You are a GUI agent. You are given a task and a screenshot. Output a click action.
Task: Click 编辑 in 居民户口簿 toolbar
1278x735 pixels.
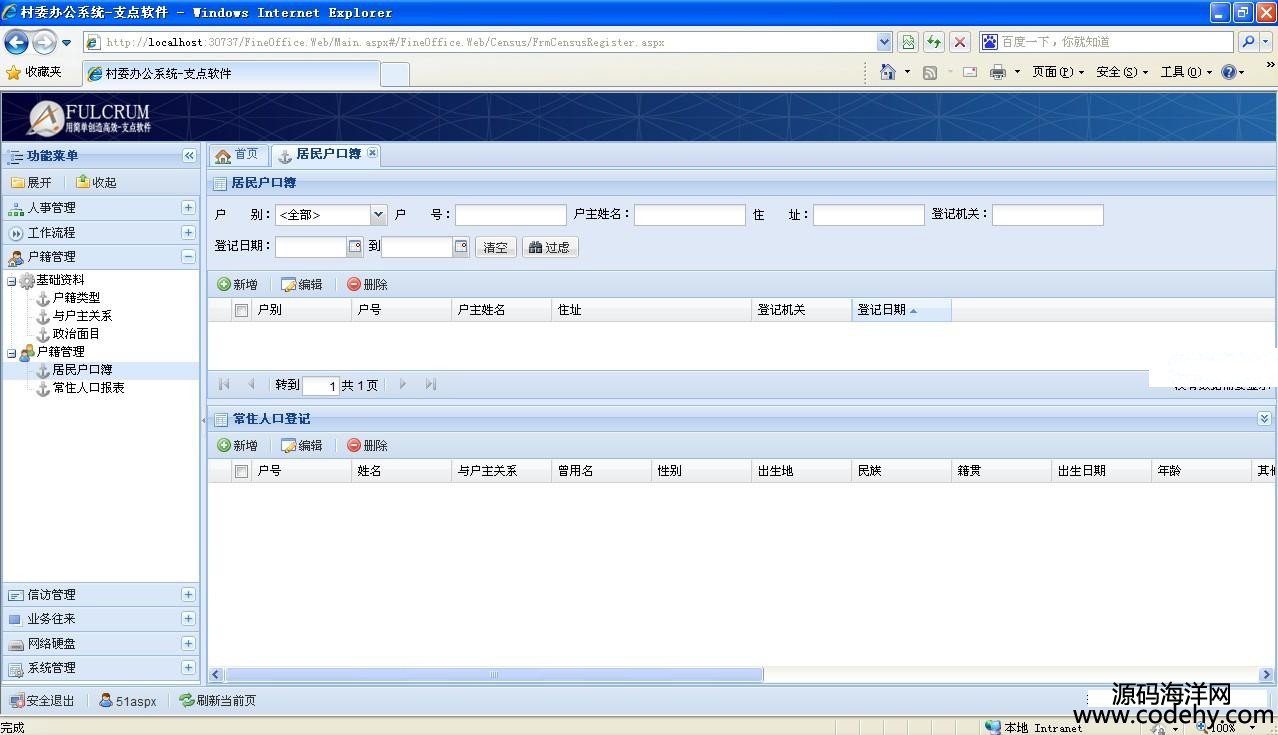click(302, 285)
